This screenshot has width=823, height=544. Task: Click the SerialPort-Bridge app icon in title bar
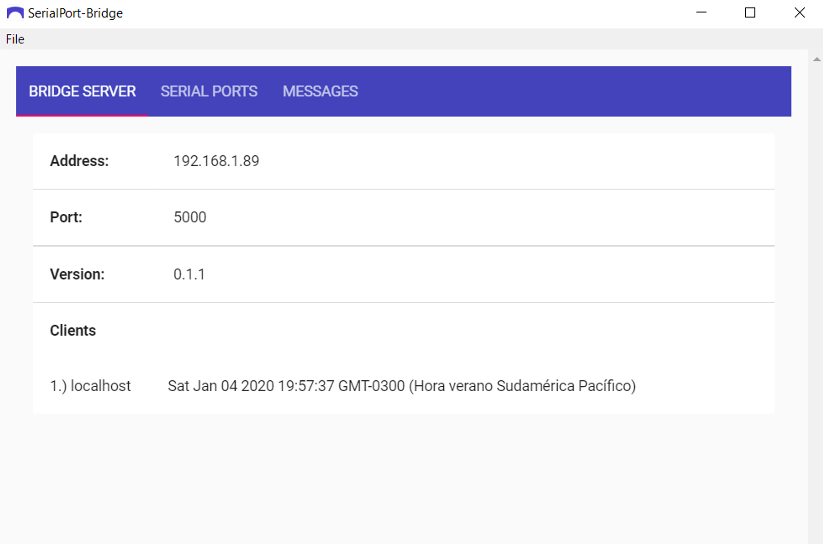pos(15,13)
